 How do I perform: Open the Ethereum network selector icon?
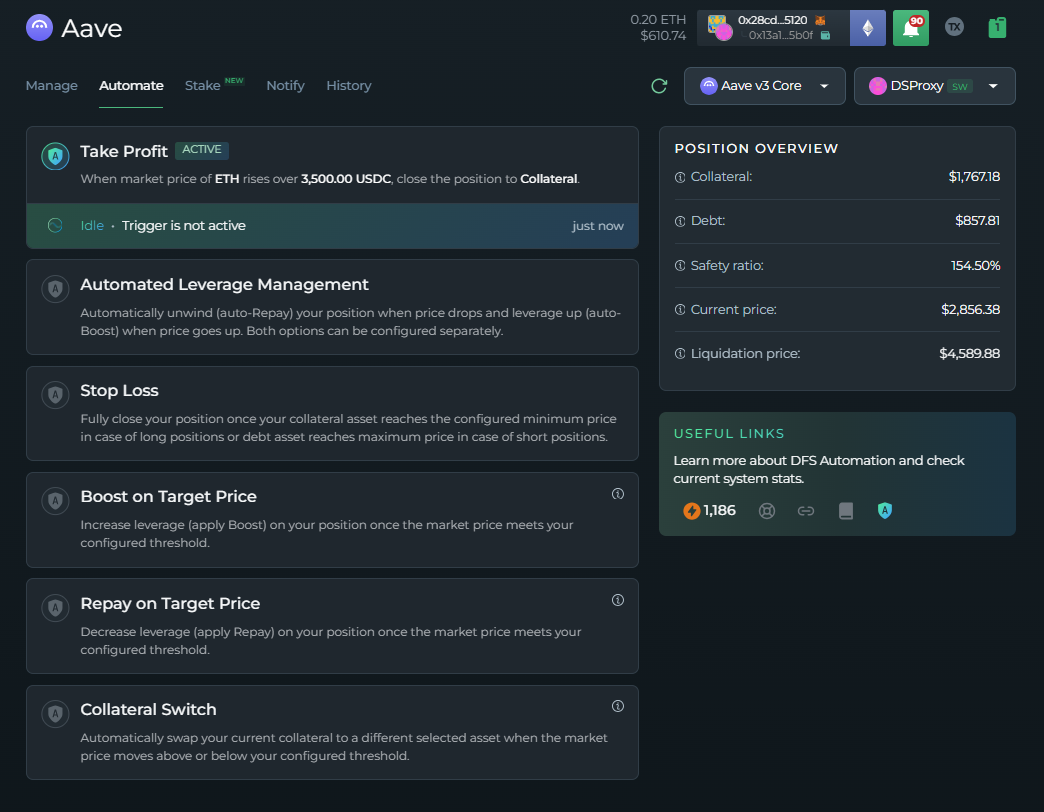point(867,28)
